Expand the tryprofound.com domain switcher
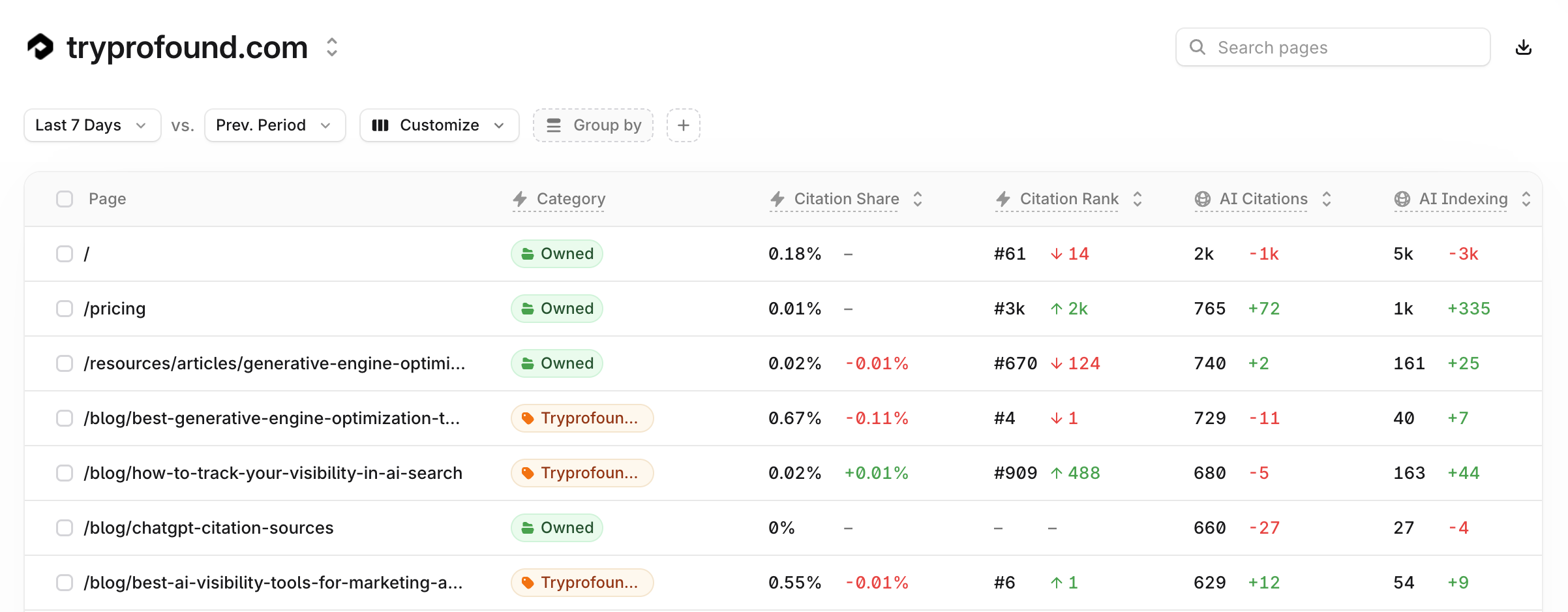This screenshot has height=612, width=1568. pyautogui.click(x=332, y=47)
